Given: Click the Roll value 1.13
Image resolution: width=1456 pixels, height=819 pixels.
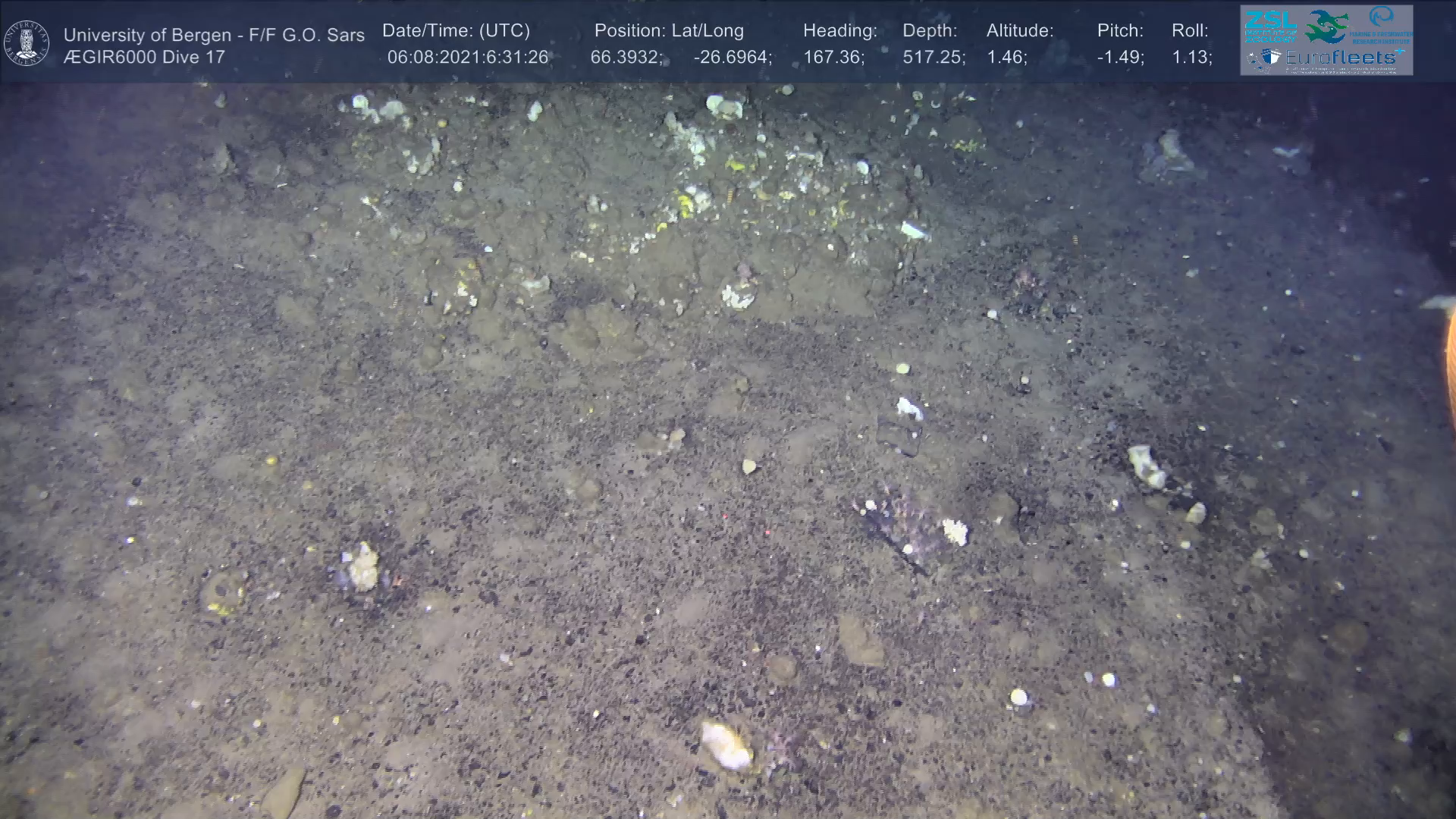Looking at the screenshot, I should [x=1191, y=58].
